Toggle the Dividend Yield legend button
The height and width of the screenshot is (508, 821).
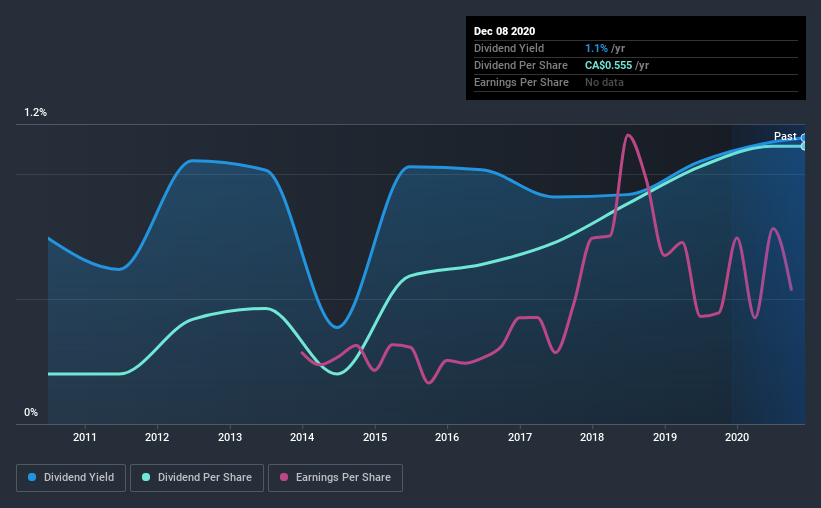71,478
